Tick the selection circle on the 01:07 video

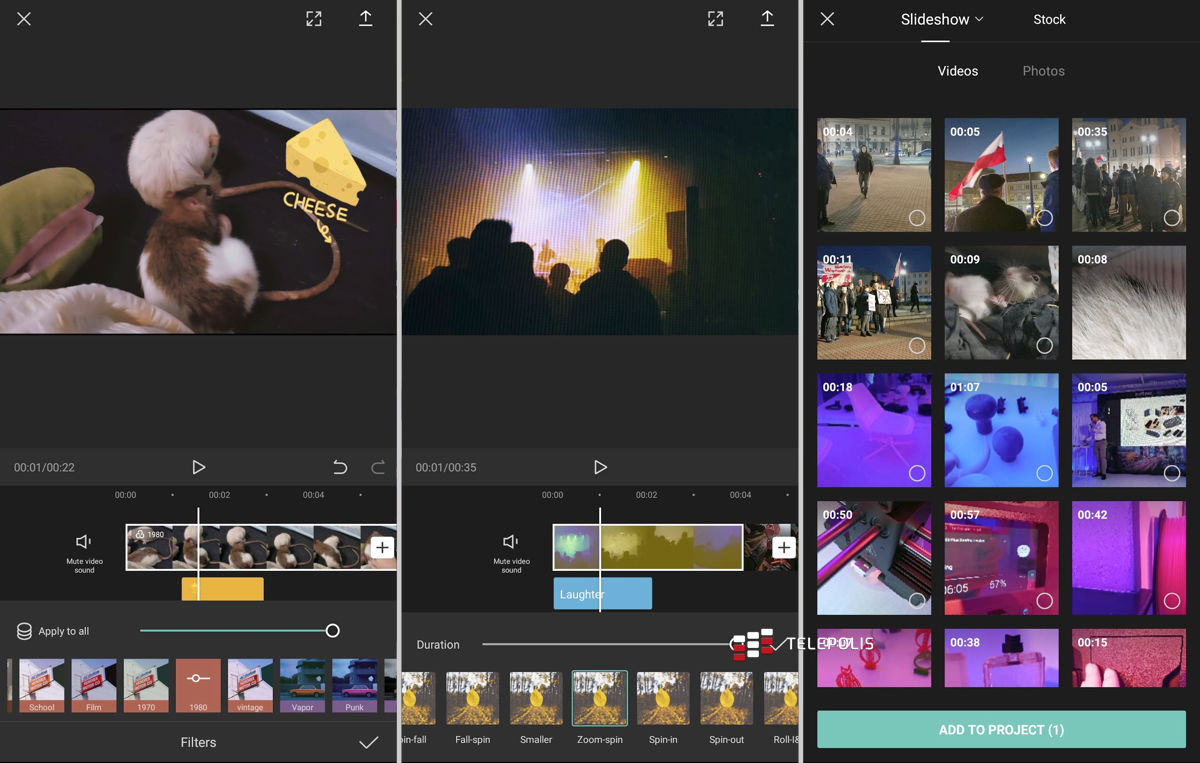pos(1045,473)
